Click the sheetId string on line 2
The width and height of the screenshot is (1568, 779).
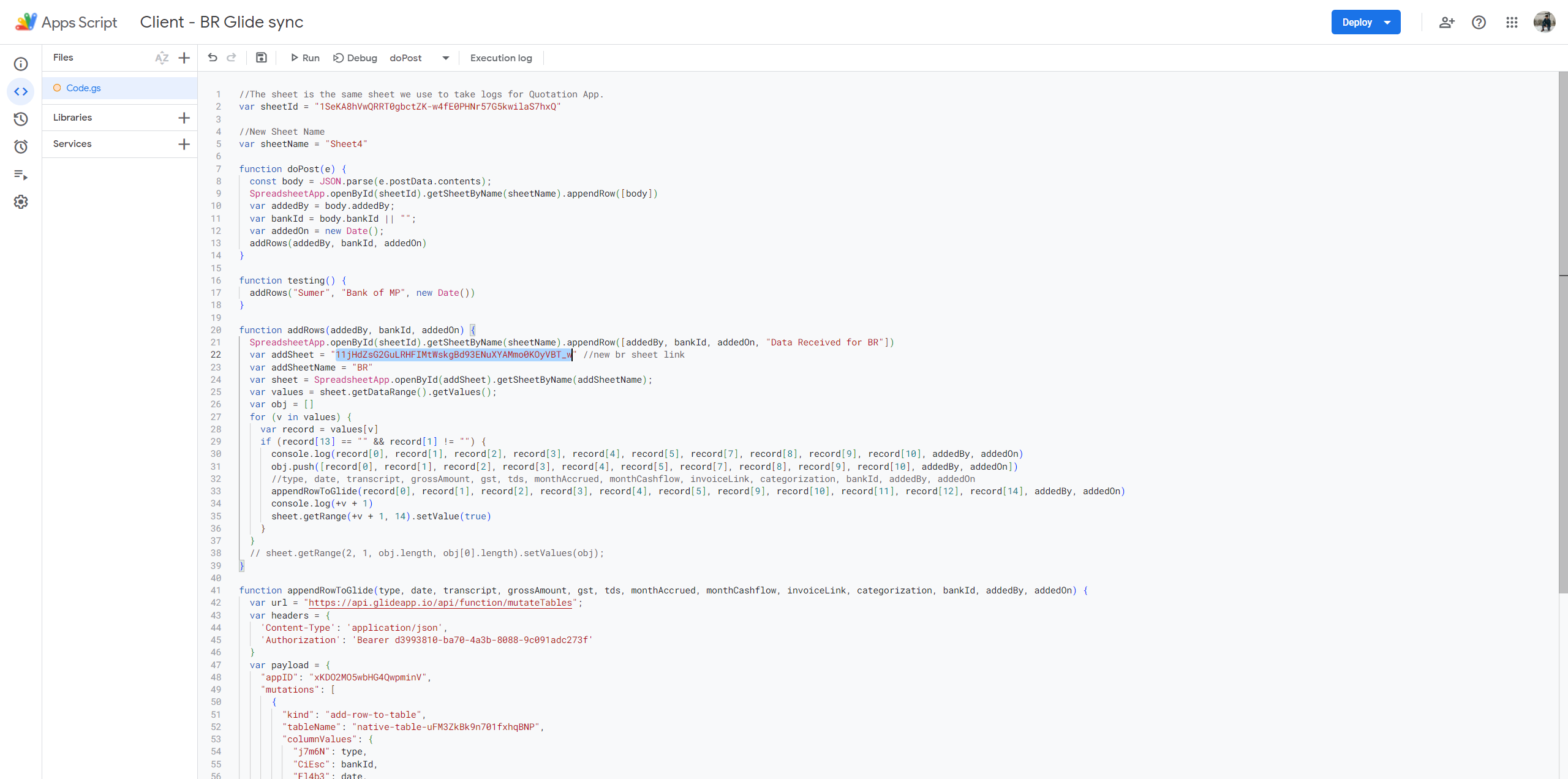(437, 107)
